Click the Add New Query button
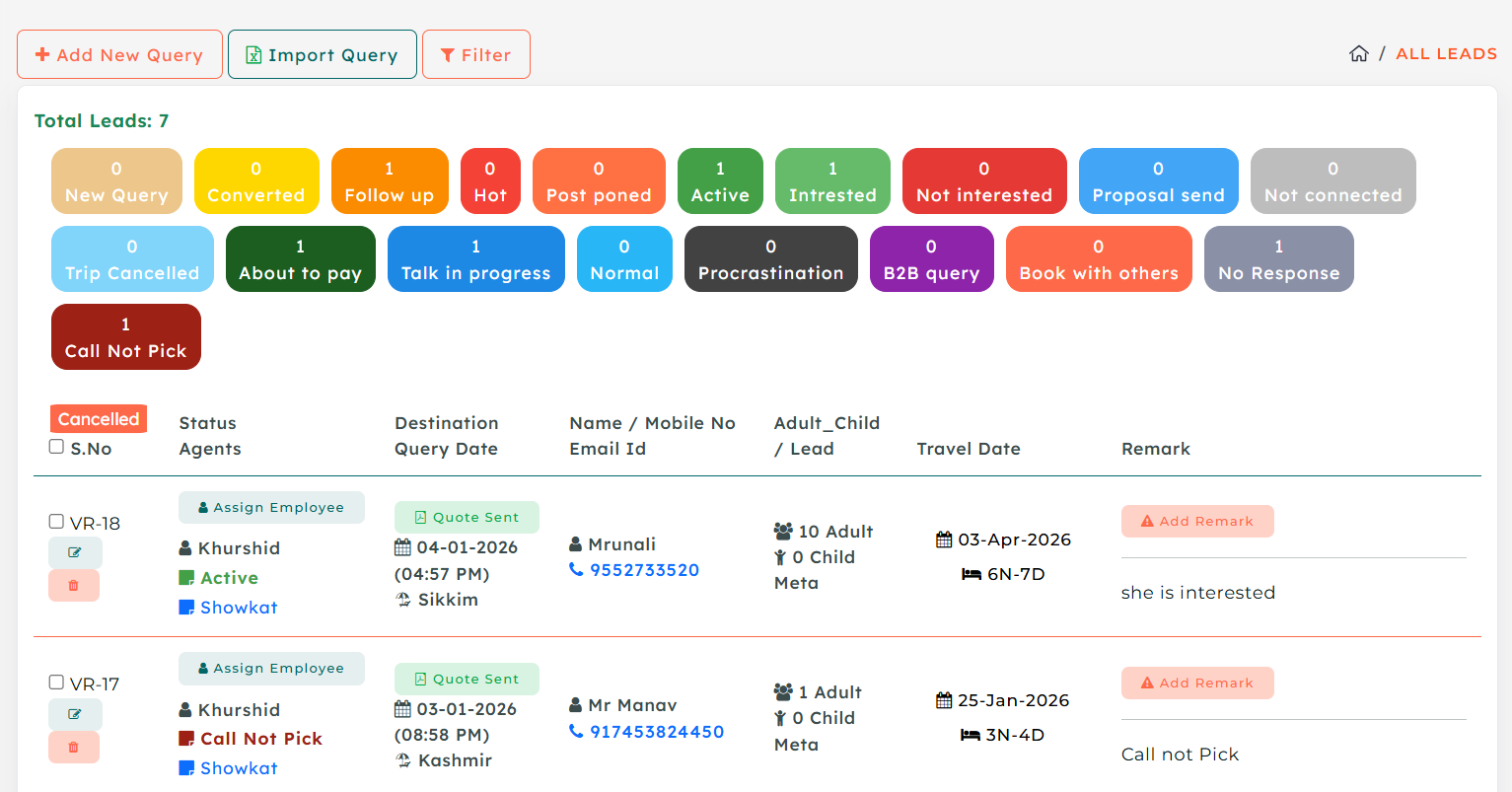Screen dimensions: 1512x792 (119, 54)
